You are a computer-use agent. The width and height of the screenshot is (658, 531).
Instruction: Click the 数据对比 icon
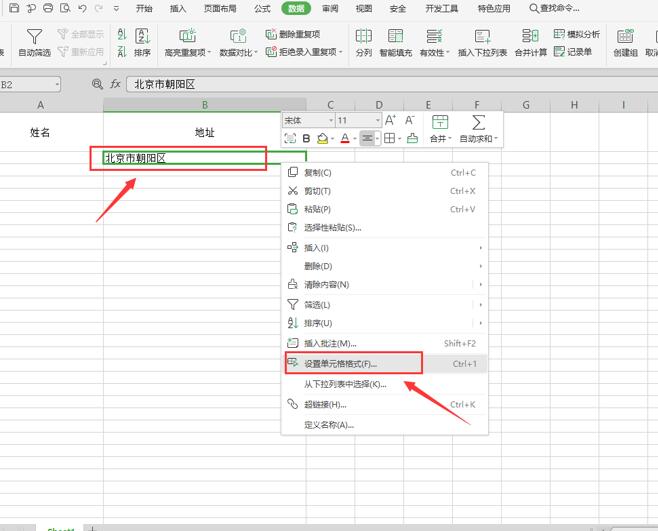tap(238, 35)
